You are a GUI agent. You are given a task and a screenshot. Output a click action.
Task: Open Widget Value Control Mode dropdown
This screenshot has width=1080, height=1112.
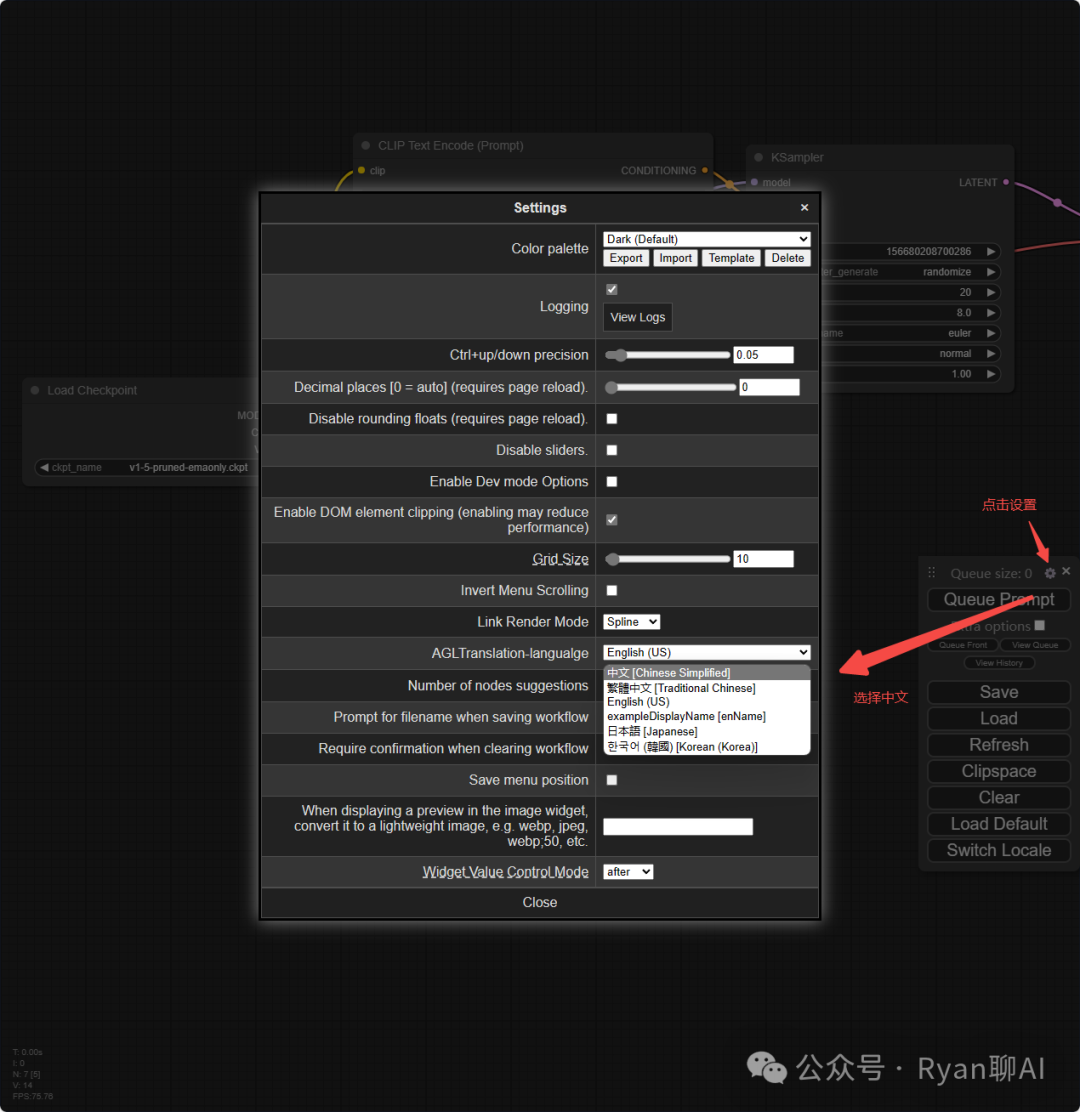(628, 872)
